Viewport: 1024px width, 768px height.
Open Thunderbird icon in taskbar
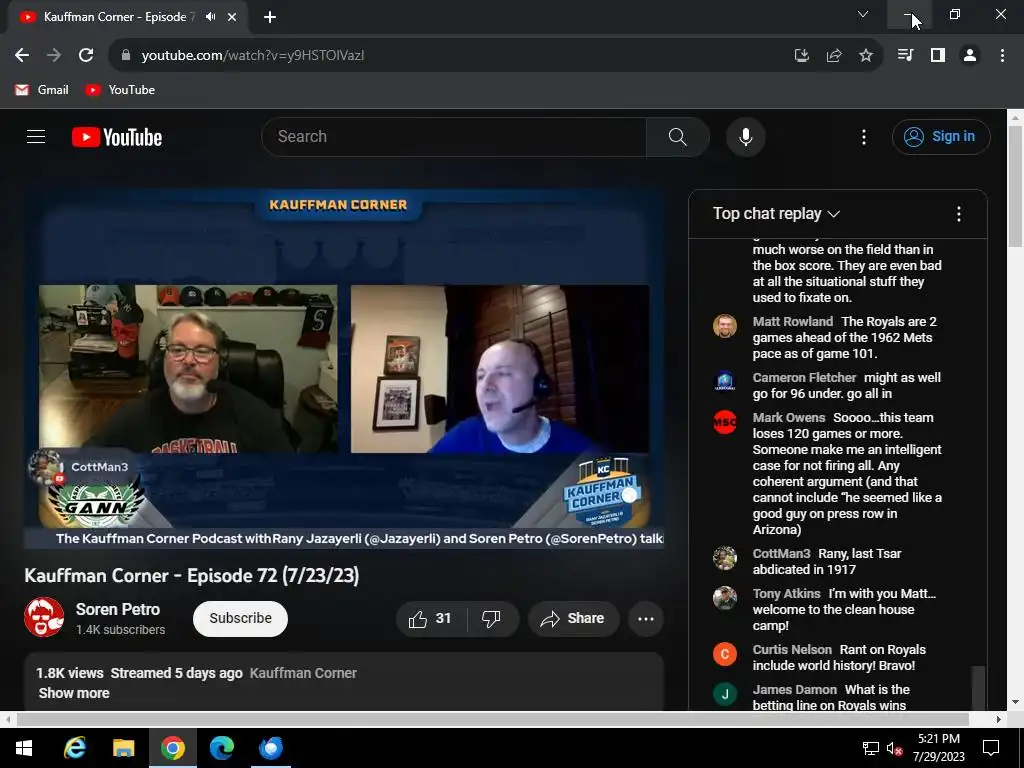pos(270,748)
